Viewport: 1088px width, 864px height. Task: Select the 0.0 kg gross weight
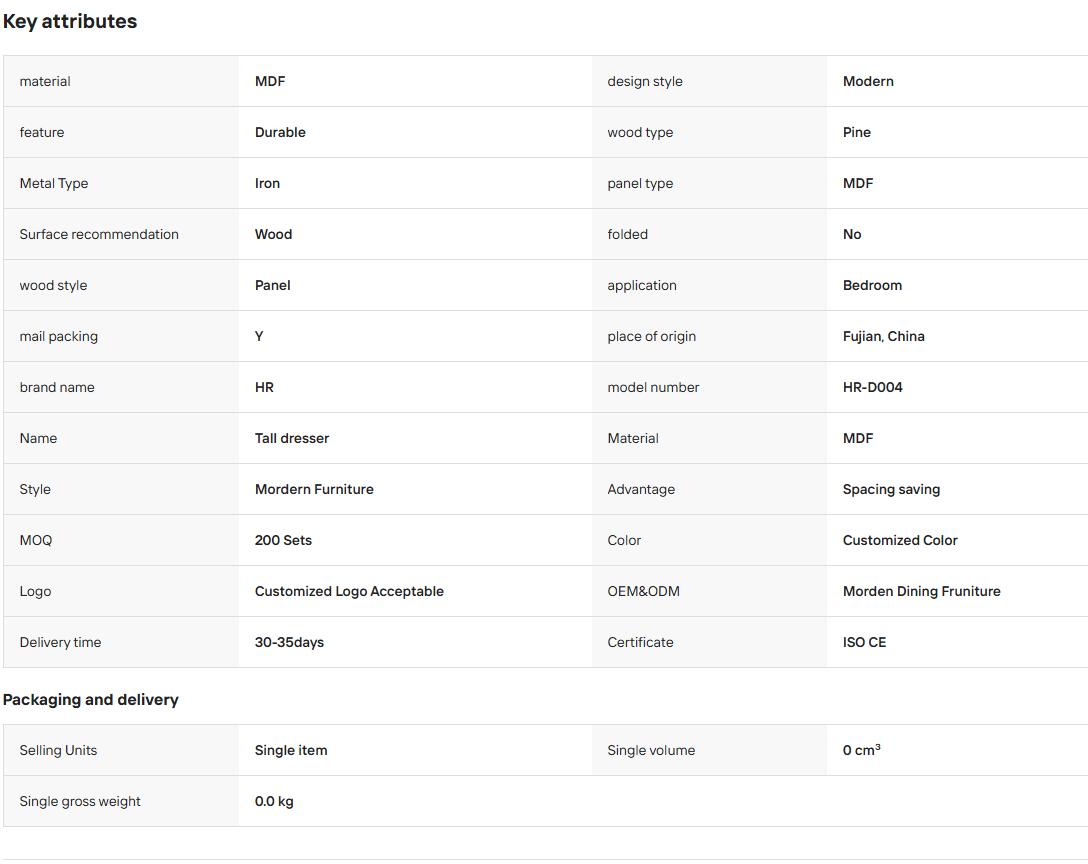click(274, 802)
